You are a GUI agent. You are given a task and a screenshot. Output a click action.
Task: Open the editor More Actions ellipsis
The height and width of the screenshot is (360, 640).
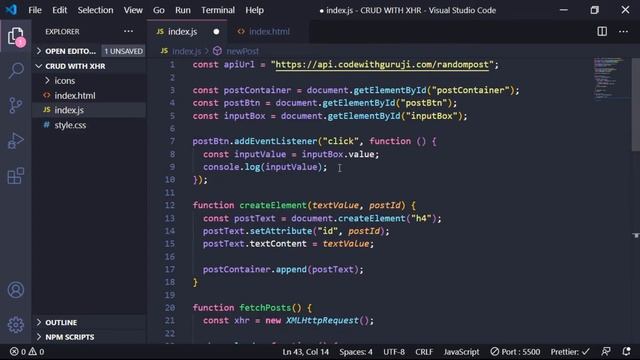(x=623, y=31)
